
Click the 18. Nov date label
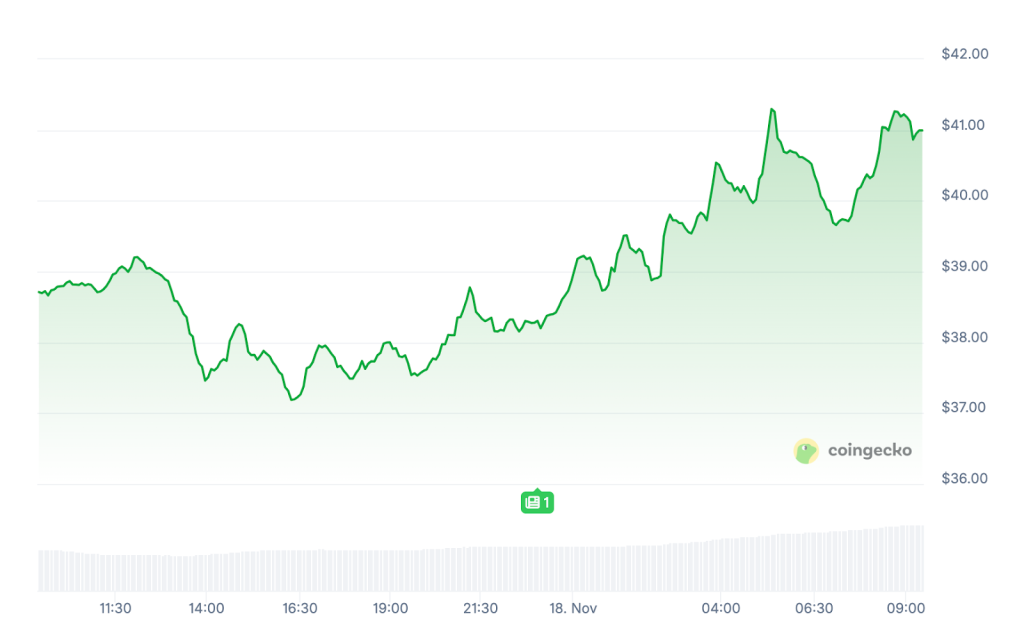click(x=572, y=608)
